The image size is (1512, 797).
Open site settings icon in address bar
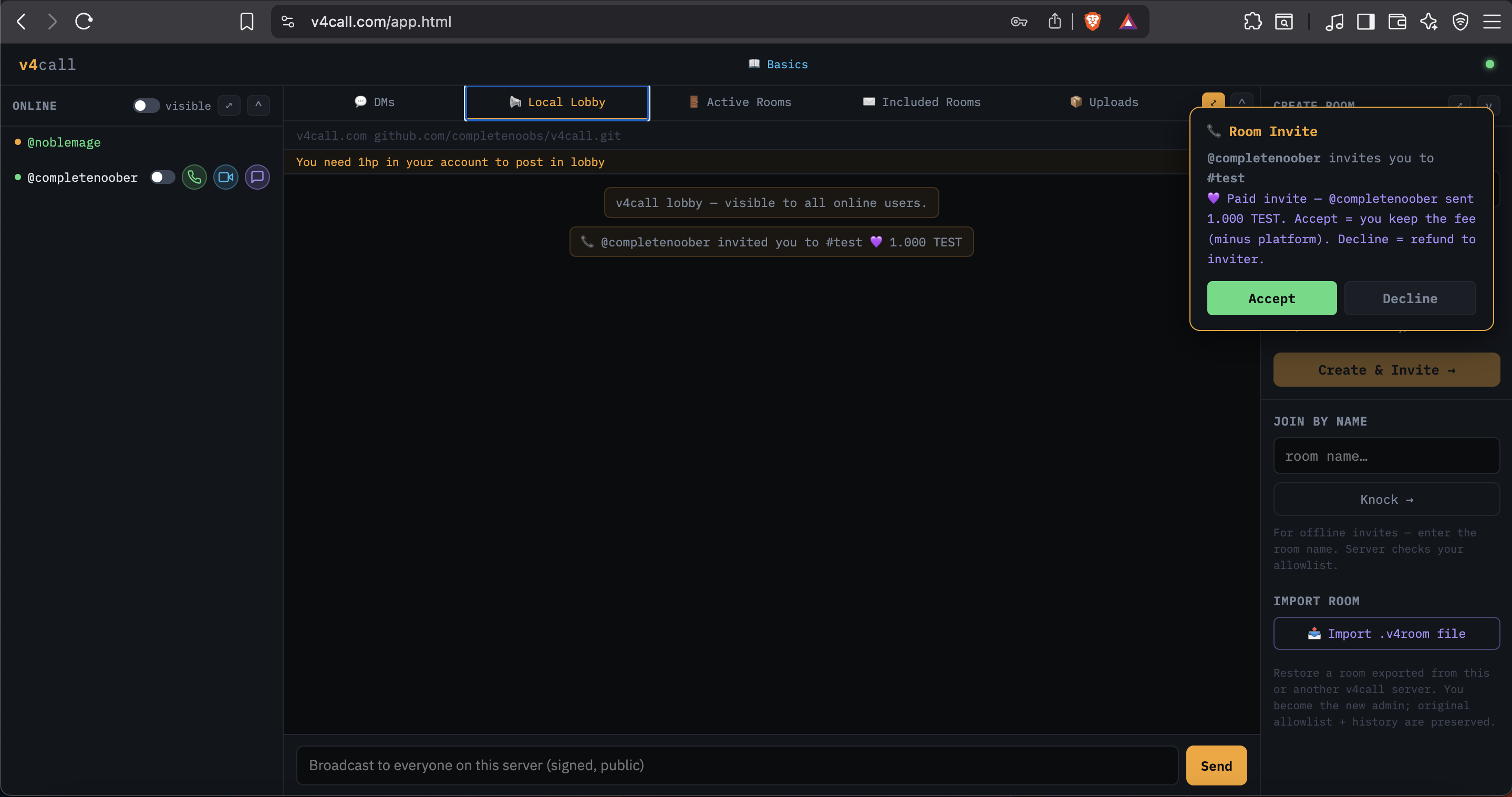pos(287,22)
